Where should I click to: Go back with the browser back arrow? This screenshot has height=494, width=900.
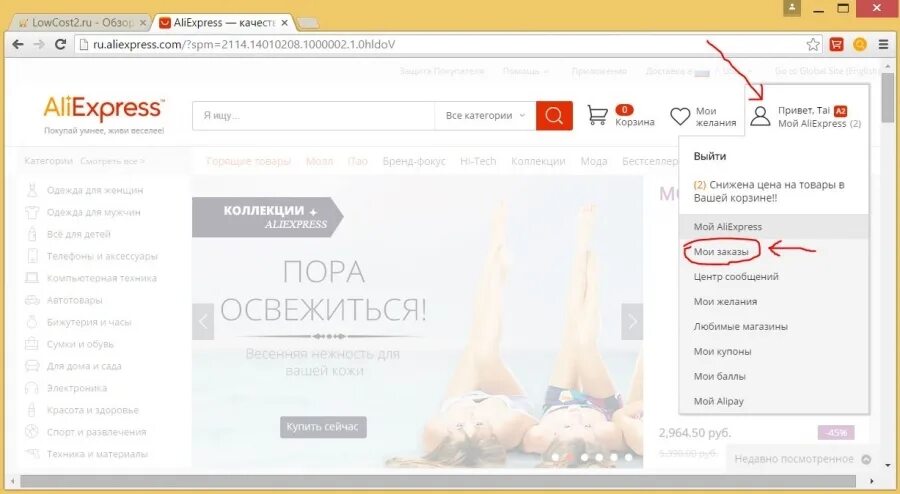pyautogui.click(x=18, y=44)
